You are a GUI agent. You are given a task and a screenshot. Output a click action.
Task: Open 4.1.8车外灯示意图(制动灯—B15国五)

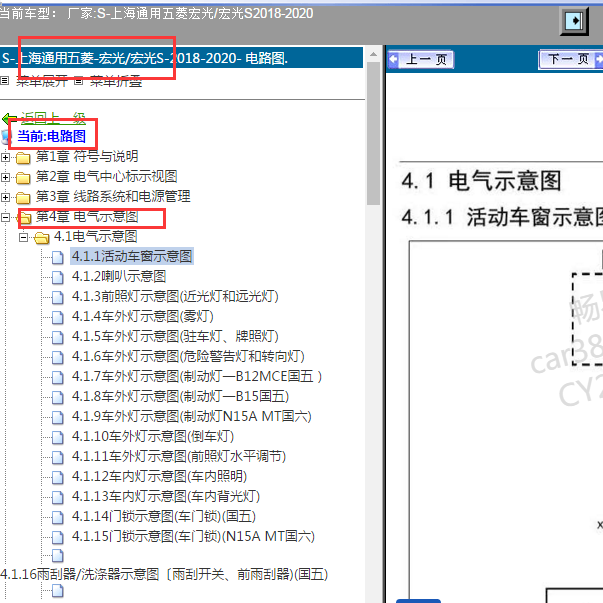[x=180, y=396]
